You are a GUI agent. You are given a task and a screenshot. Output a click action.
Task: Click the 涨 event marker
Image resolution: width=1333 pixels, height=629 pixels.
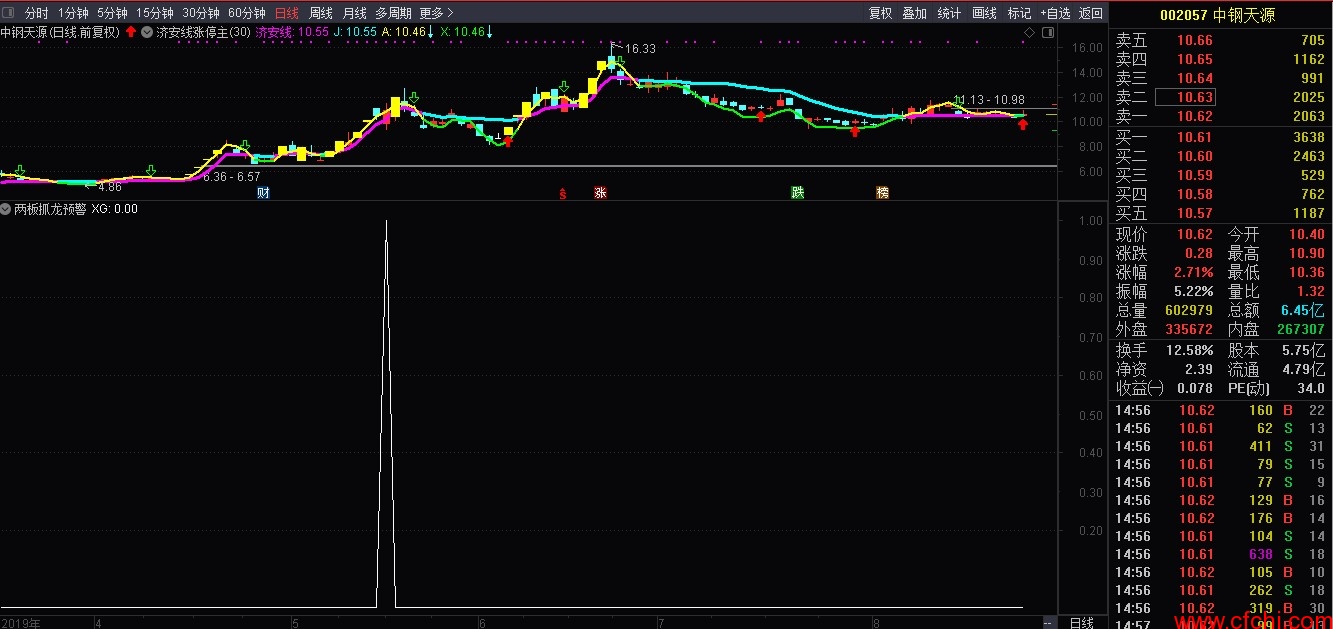pos(600,193)
